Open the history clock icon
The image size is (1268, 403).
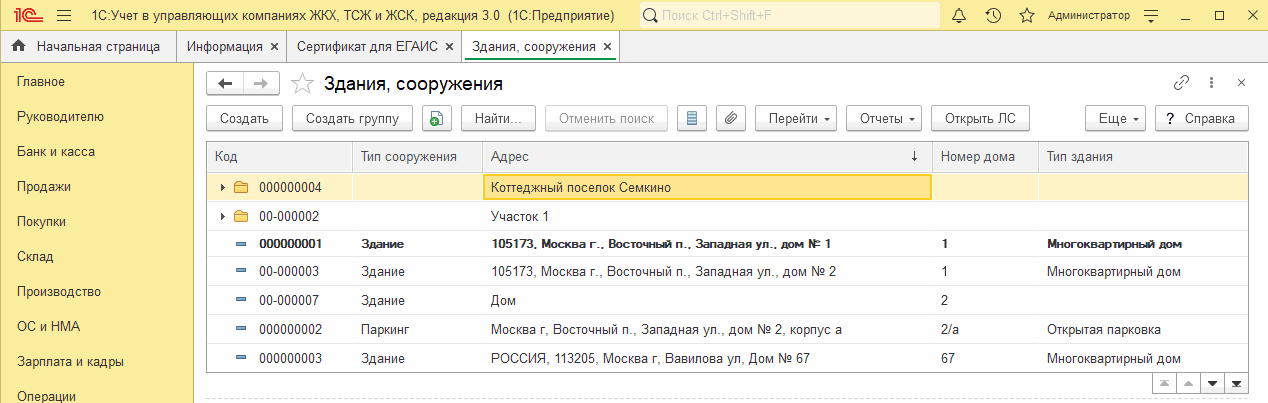click(x=993, y=16)
